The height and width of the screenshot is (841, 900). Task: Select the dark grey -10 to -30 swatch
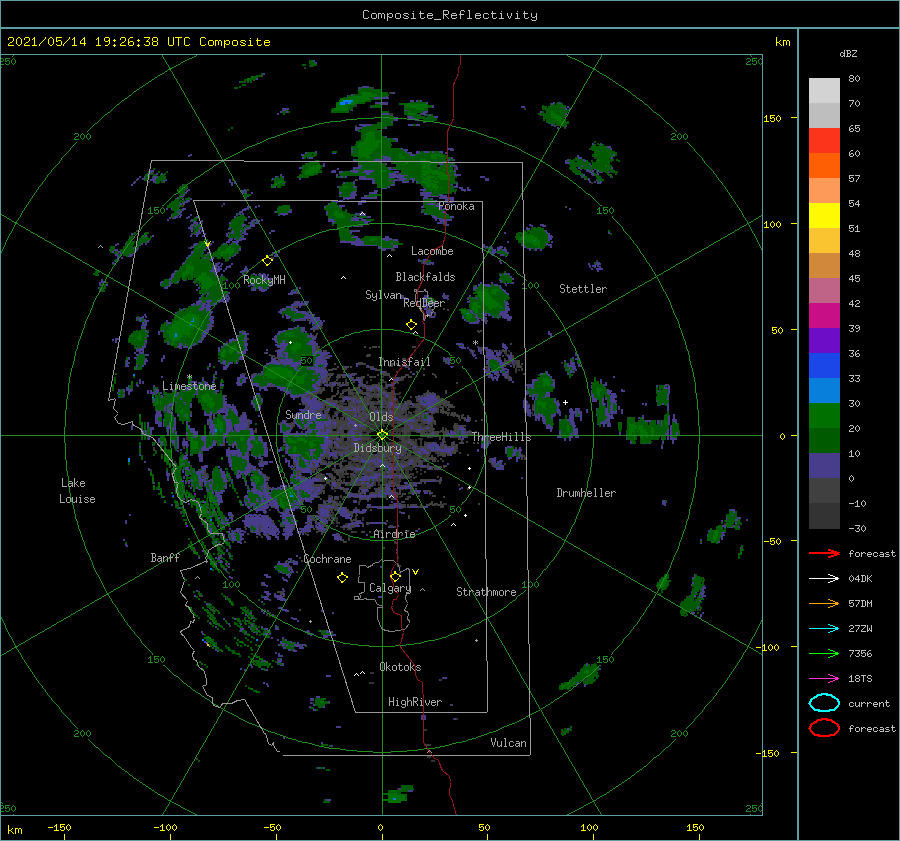click(824, 516)
